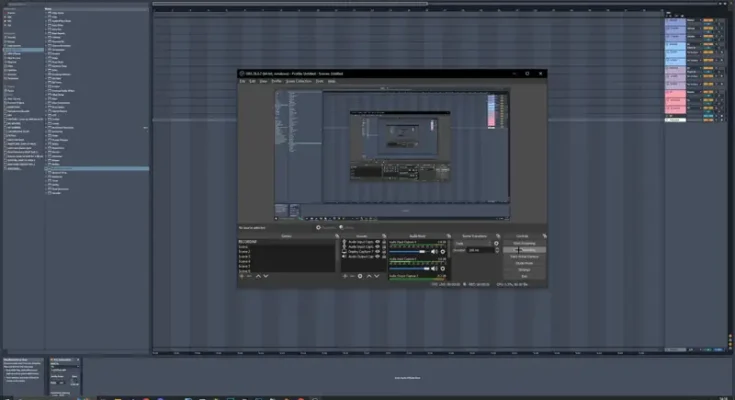This screenshot has height=400, width=735.
Task: Open the File menu in OBS
Action: (x=243, y=81)
